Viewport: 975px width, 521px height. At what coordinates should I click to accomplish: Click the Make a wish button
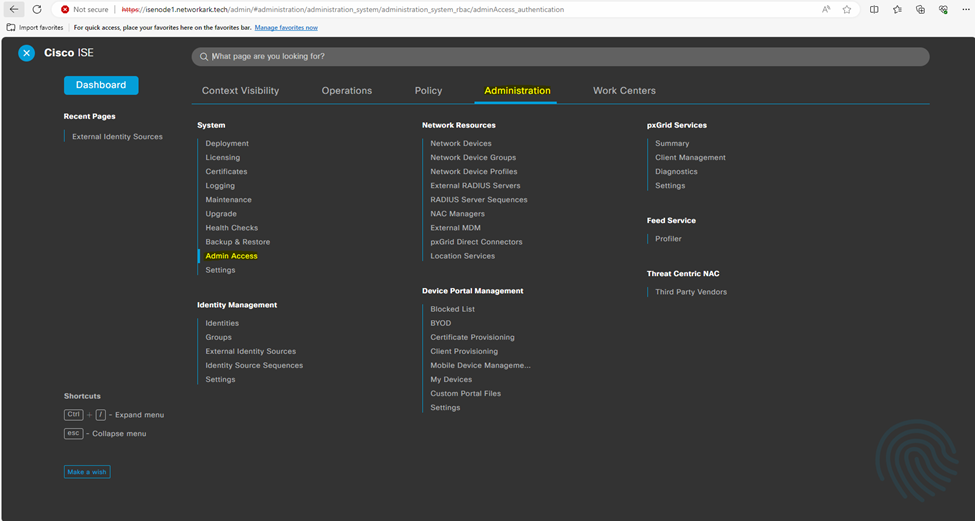tap(87, 472)
